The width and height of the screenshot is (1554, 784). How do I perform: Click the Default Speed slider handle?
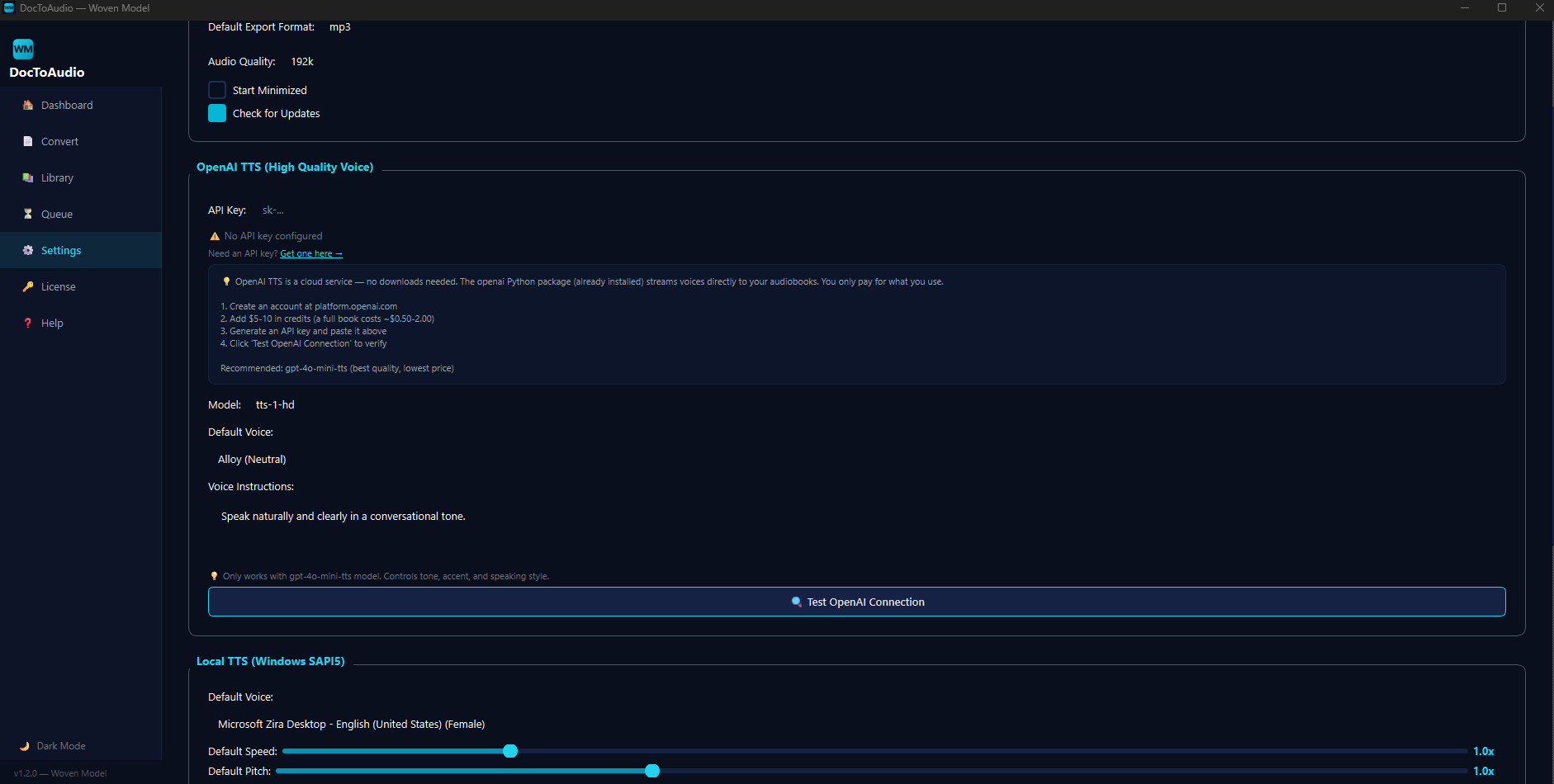point(510,751)
